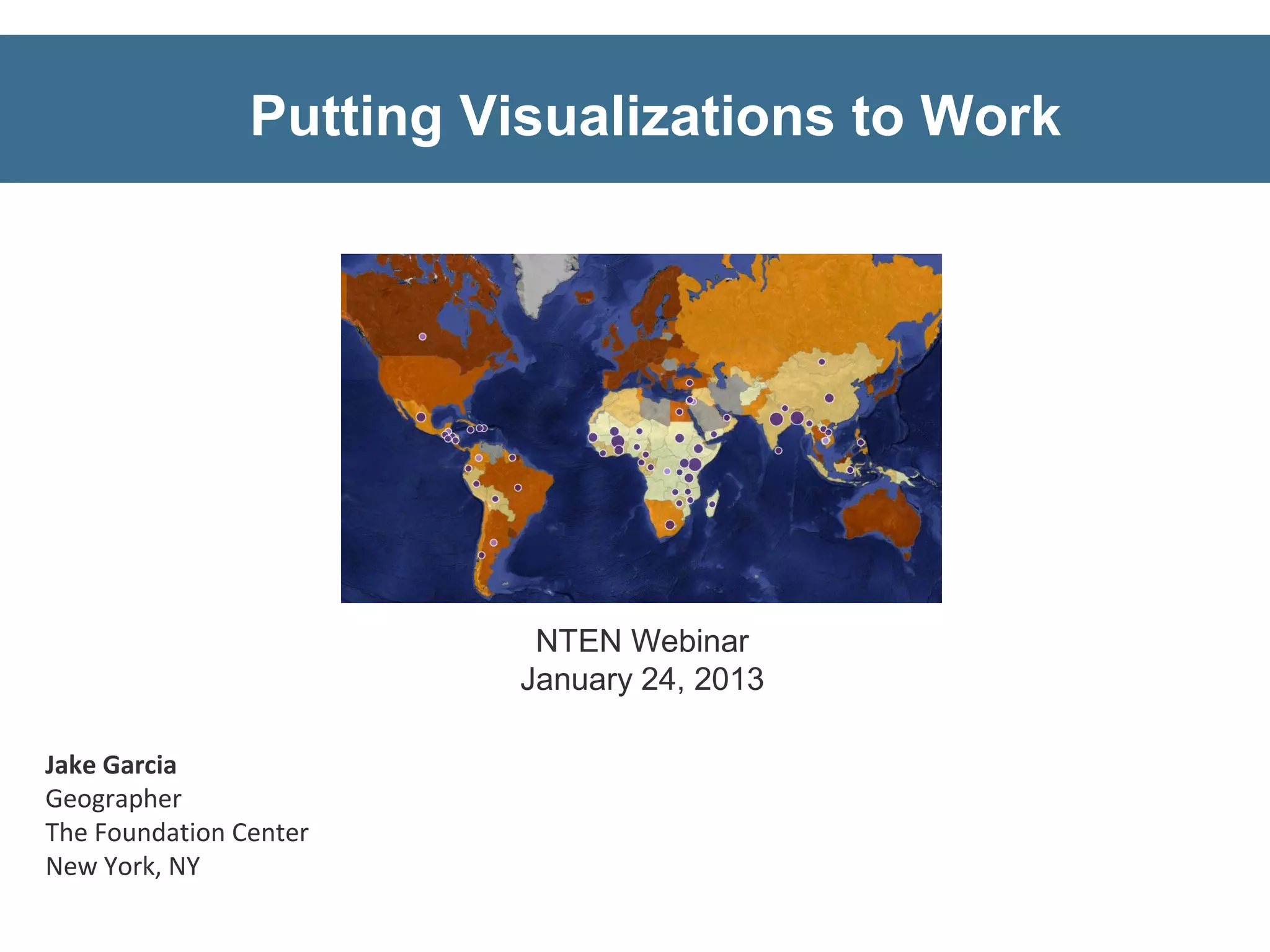Click the presenter name 'Jake Garcia'
Screen dimensions: 1270x952
point(111,765)
